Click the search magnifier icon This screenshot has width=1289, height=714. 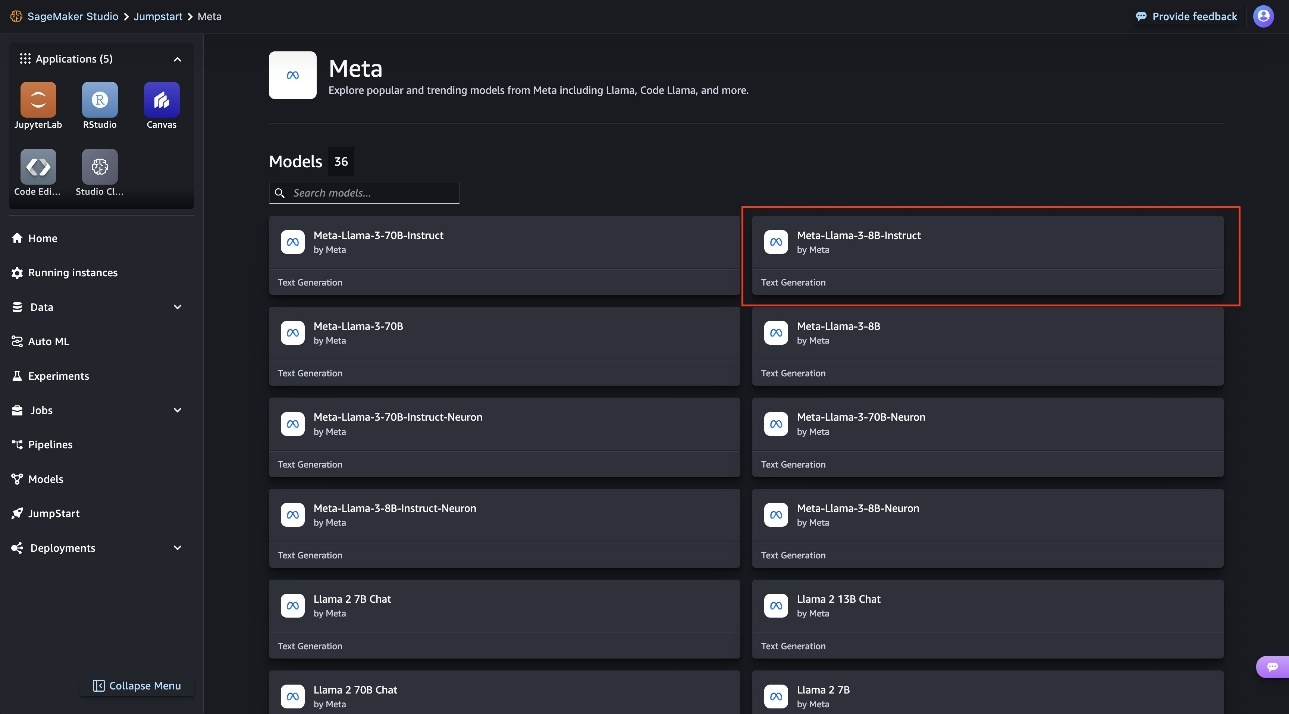278,193
